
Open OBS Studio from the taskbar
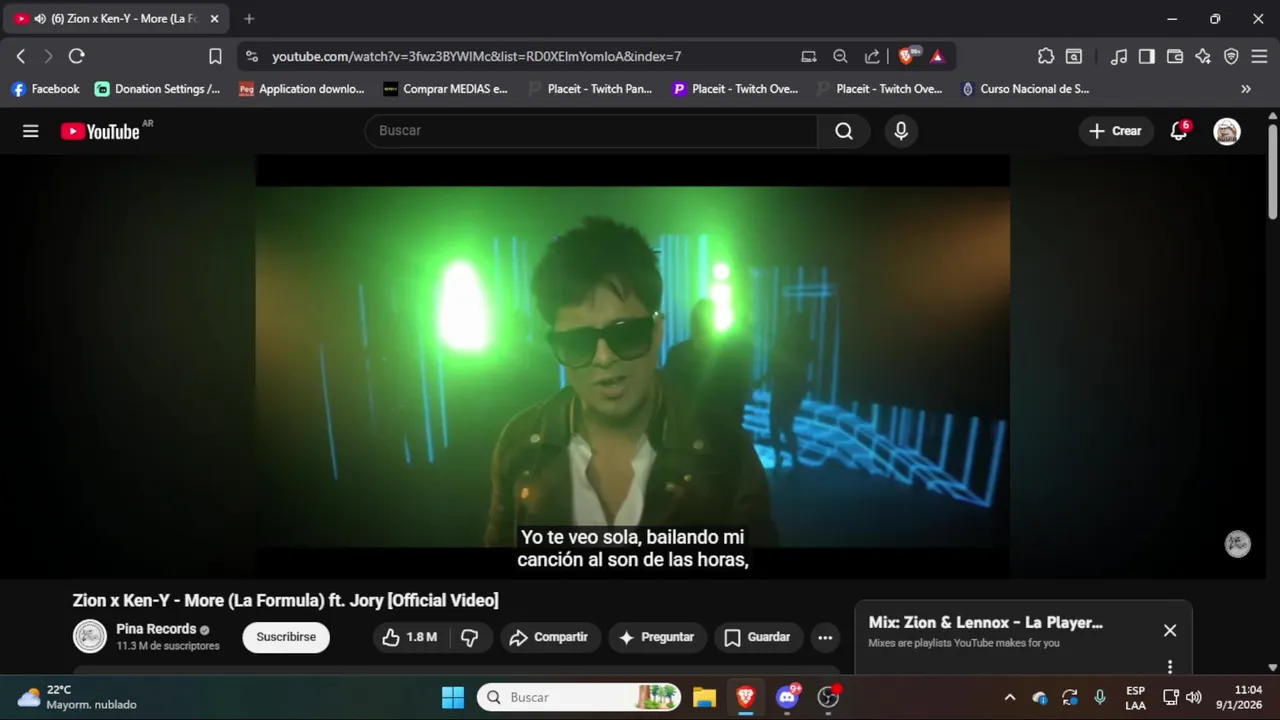828,697
